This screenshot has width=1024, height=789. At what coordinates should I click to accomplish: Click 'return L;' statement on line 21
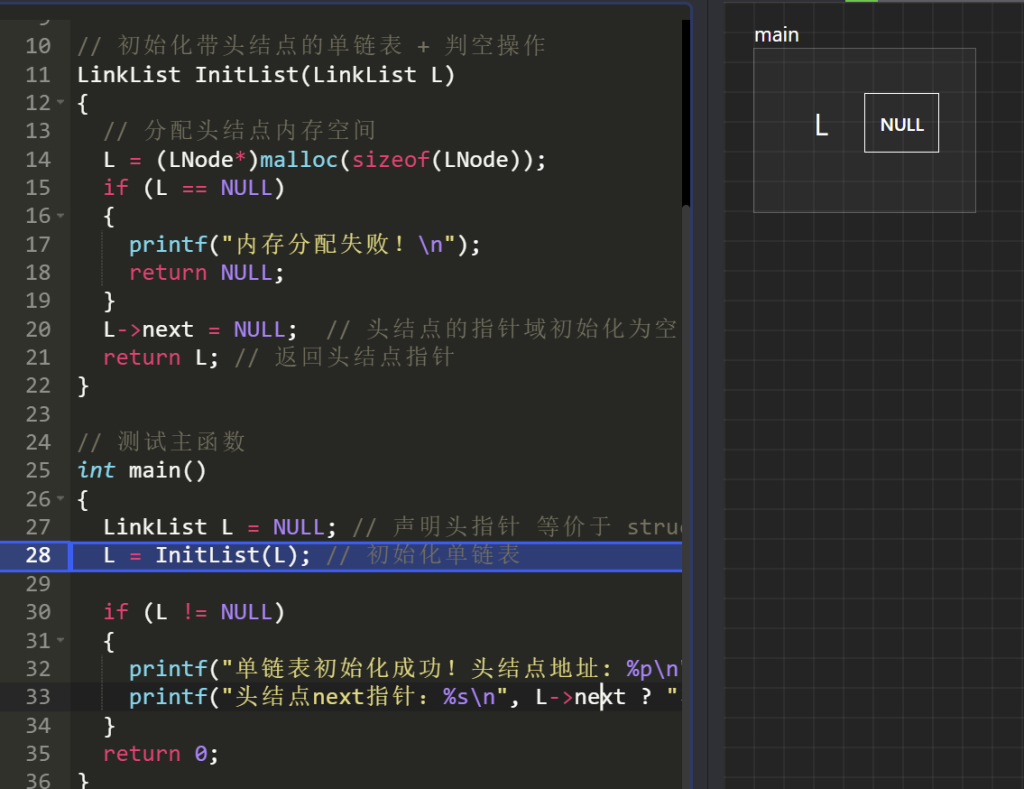click(x=161, y=357)
